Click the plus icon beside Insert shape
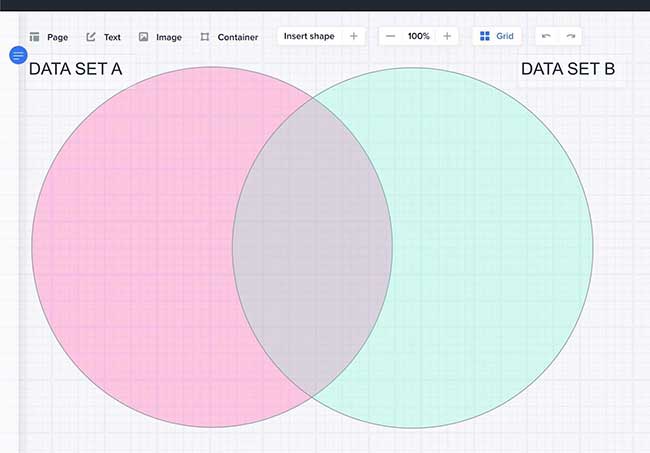Viewport: 650px width, 453px height. (x=353, y=36)
